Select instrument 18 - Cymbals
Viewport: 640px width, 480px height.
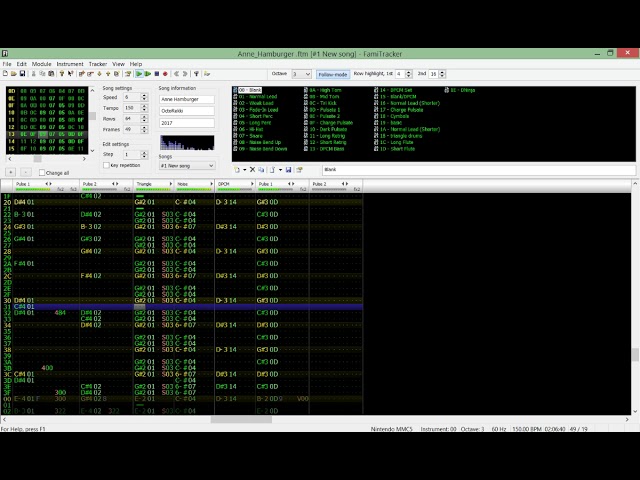(x=392, y=116)
